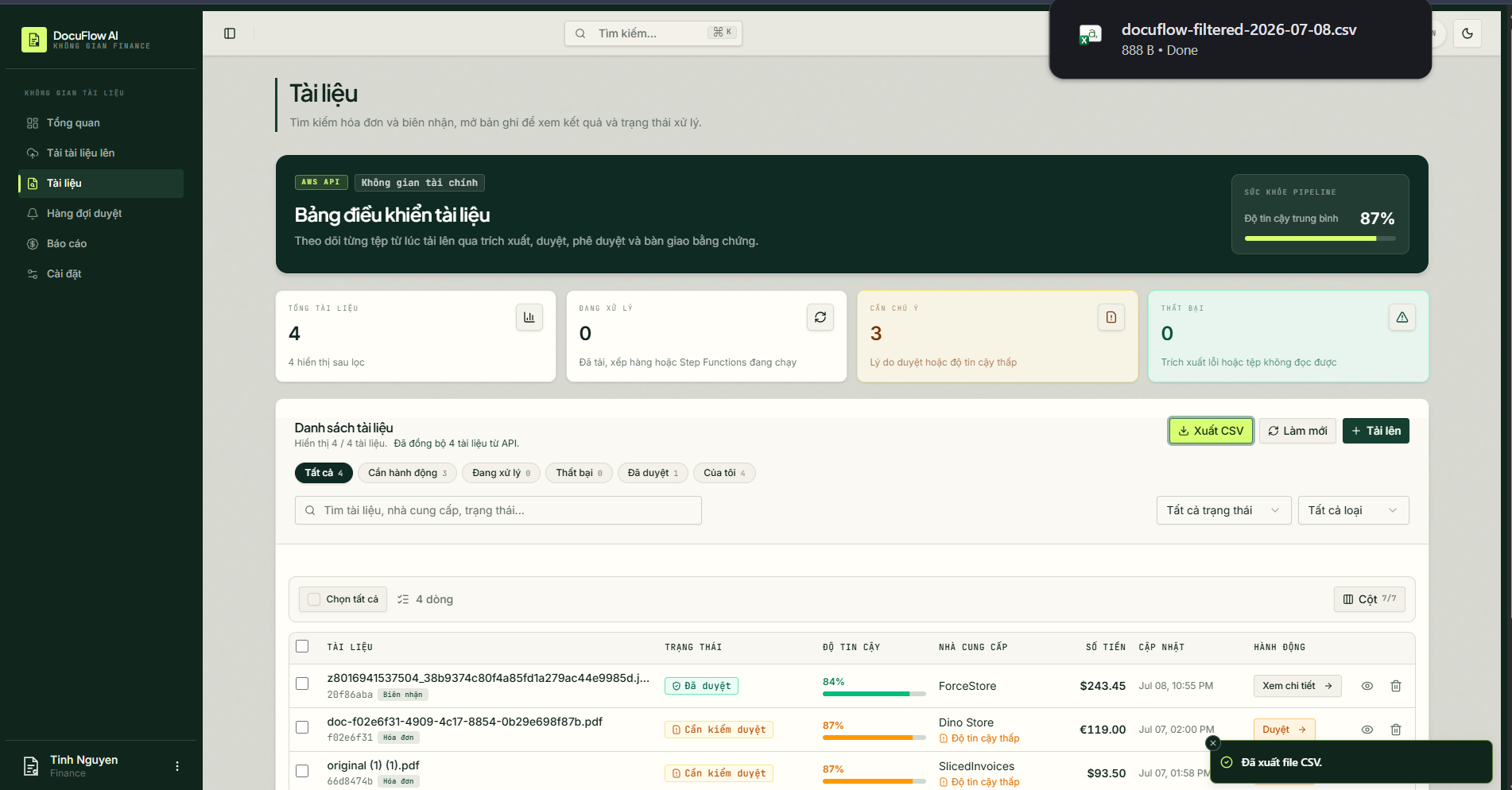Click 'Duyệt' button for Dino Store row
1512x790 pixels.
(x=1284, y=730)
